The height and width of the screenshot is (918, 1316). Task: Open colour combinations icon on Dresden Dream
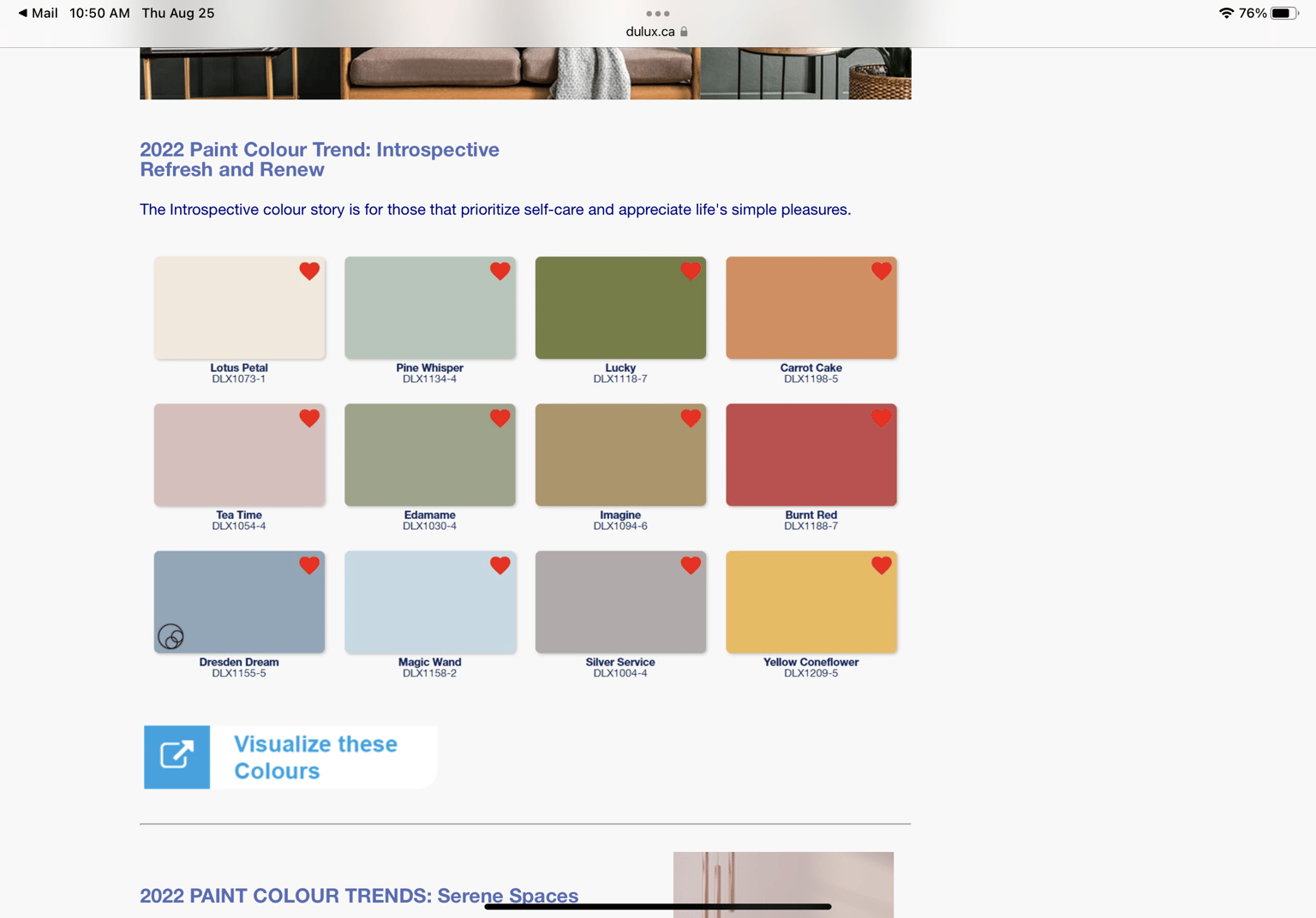[170, 636]
